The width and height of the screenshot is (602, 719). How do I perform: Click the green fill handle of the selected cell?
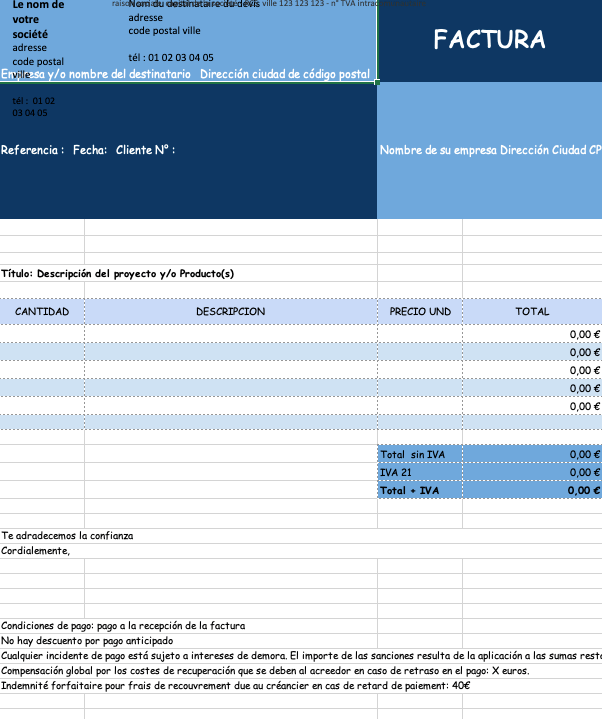[377, 82]
